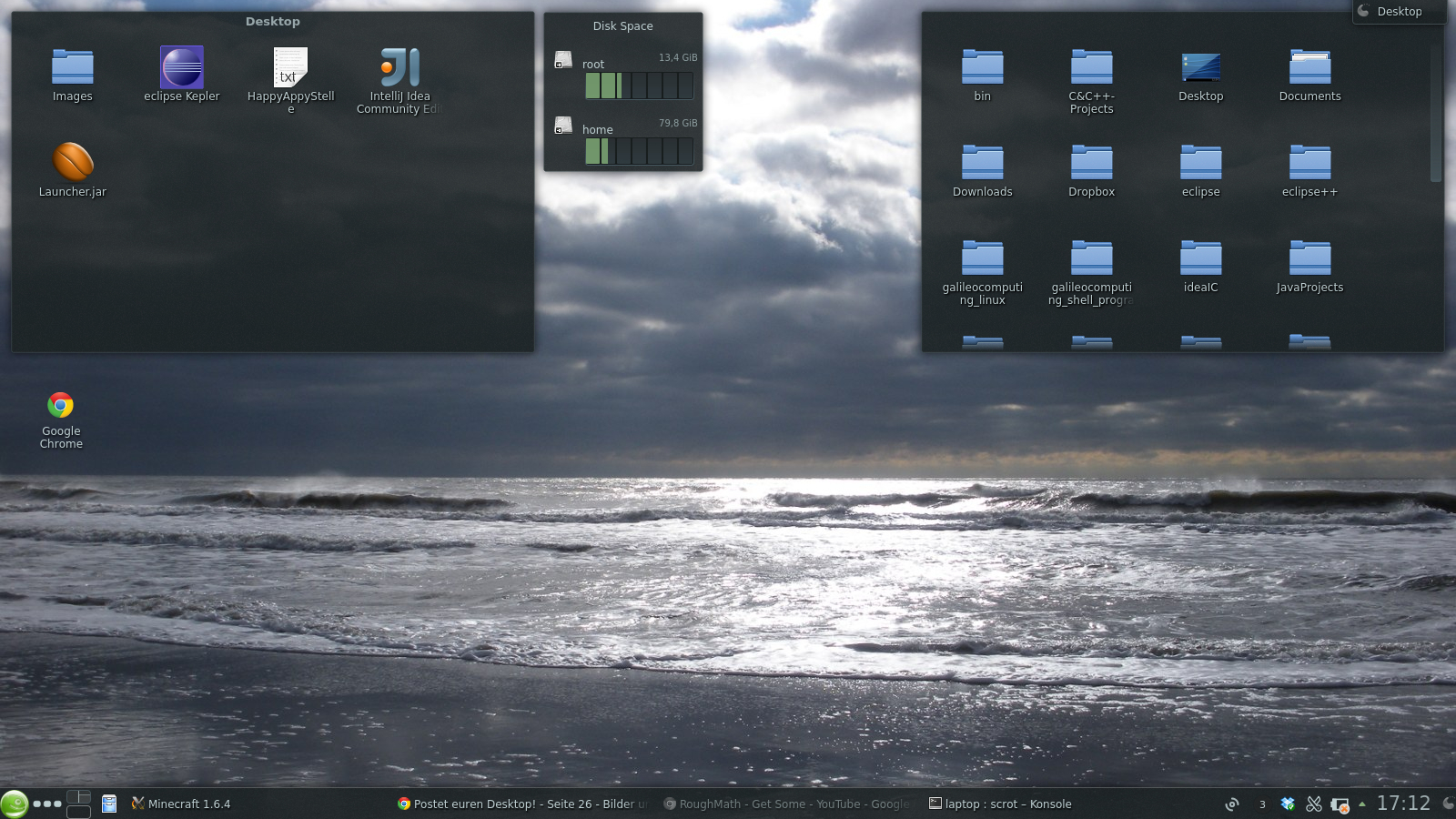Open the Desktop toolbox in top-right corner
Viewport: 1456px width, 819px height.
point(1399,12)
